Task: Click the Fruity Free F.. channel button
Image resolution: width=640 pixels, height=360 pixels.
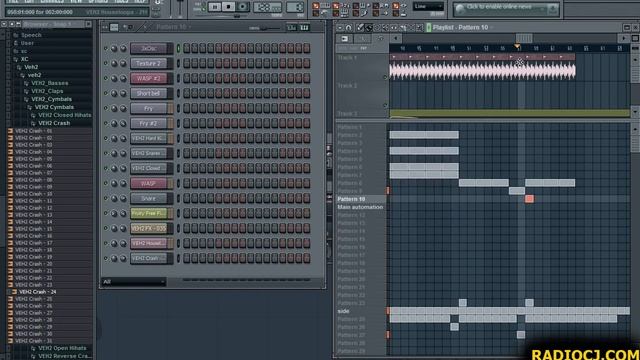Action: coord(149,213)
